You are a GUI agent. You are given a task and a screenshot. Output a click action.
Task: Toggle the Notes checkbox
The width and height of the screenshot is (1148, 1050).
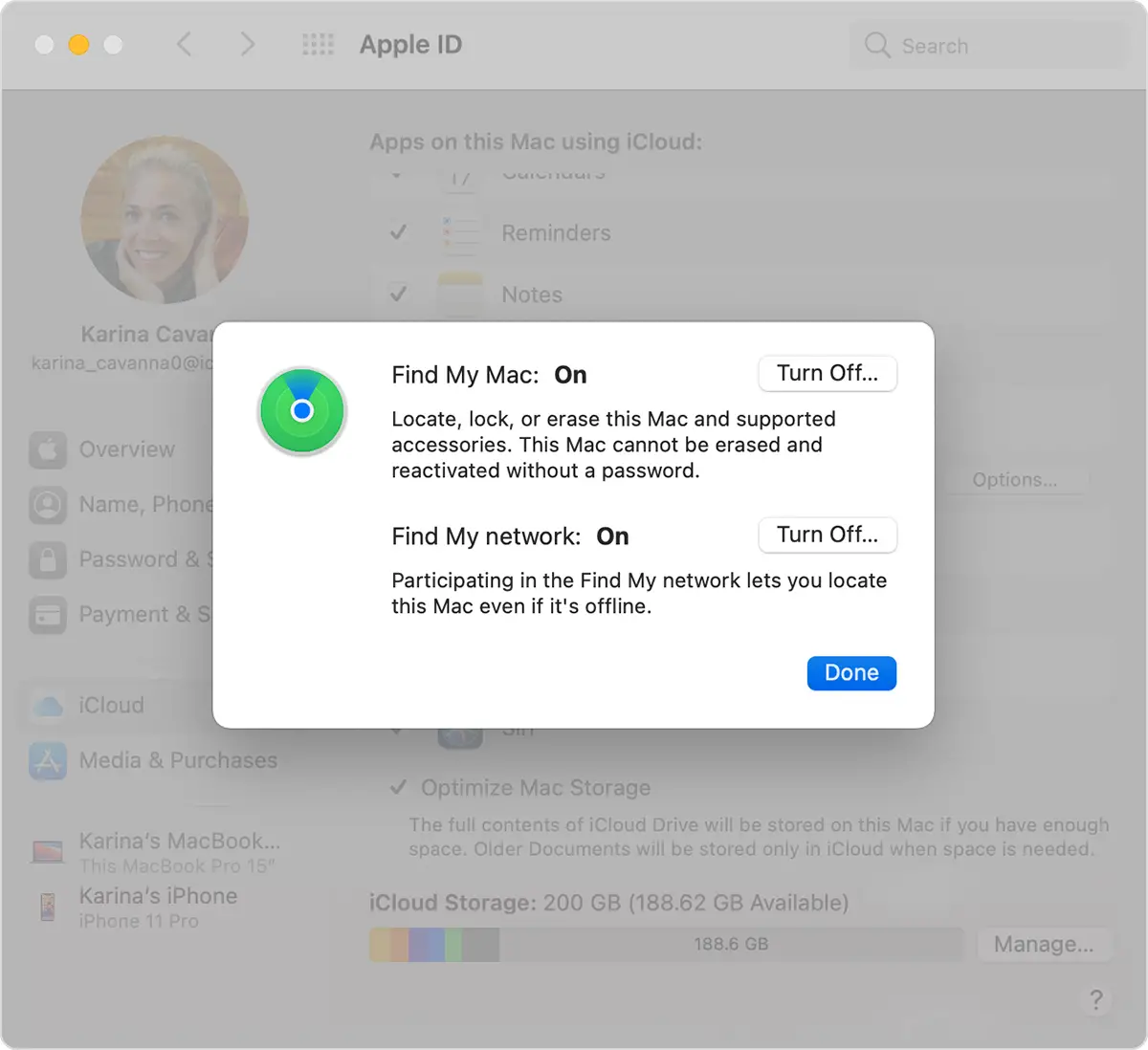tap(399, 295)
